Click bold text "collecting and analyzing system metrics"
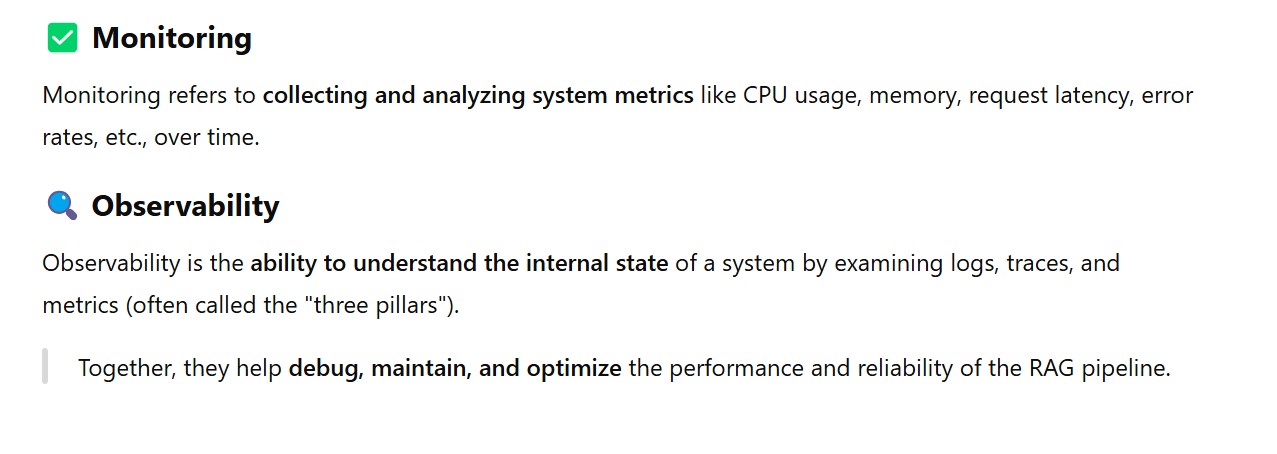Image resolution: width=1277 pixels, height=454 pixels. pyautogui.click(x=478, y=96)
